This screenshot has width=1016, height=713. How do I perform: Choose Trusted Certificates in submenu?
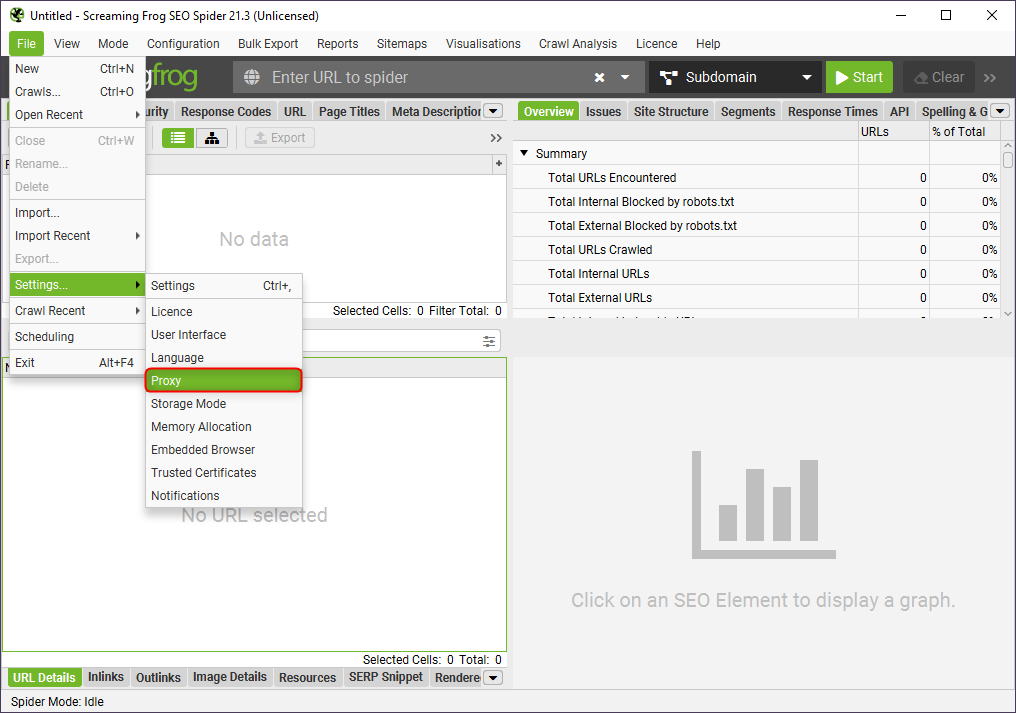pyautogui.click(x=224, y=473)
